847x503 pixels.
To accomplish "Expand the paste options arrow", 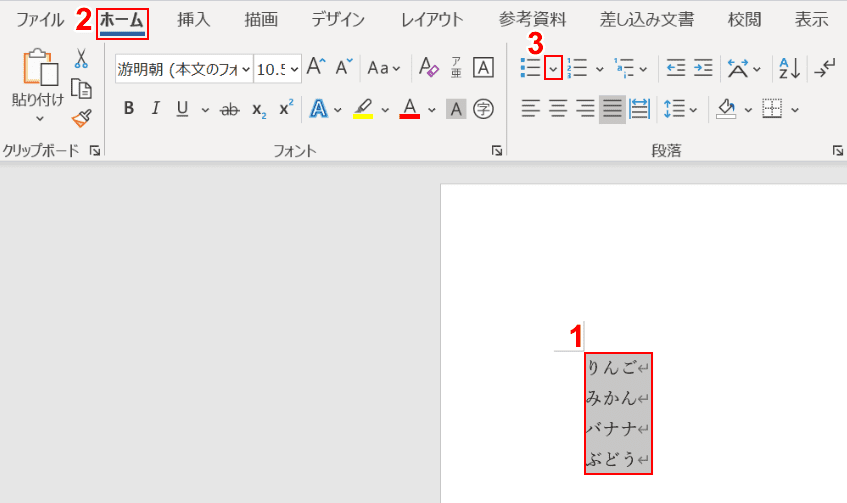I will [x=39, y=119].
